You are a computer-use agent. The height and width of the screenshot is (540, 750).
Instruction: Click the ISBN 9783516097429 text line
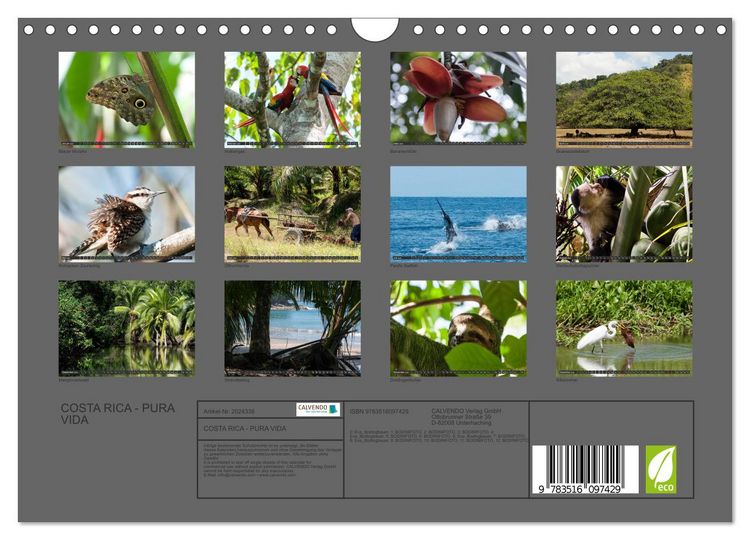click(x=379, y=411)
